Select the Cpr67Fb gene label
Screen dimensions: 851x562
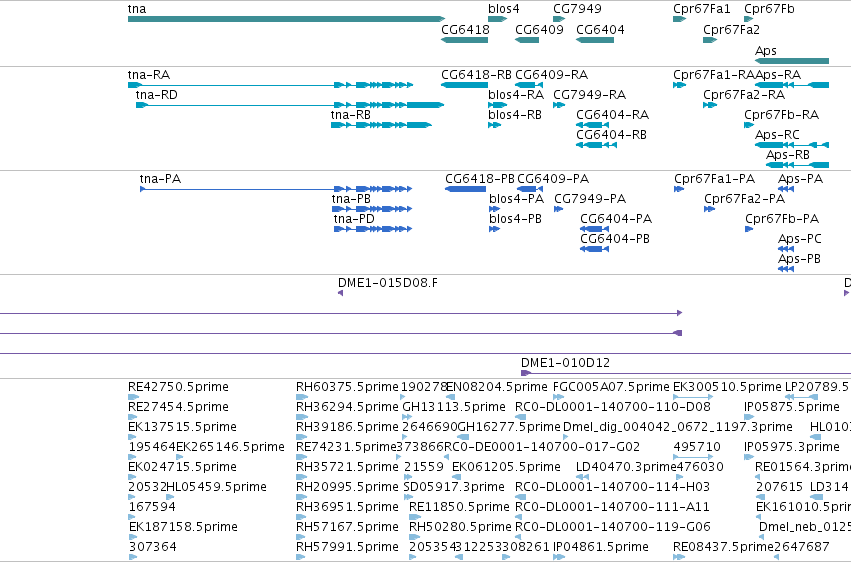click(769, 9)
